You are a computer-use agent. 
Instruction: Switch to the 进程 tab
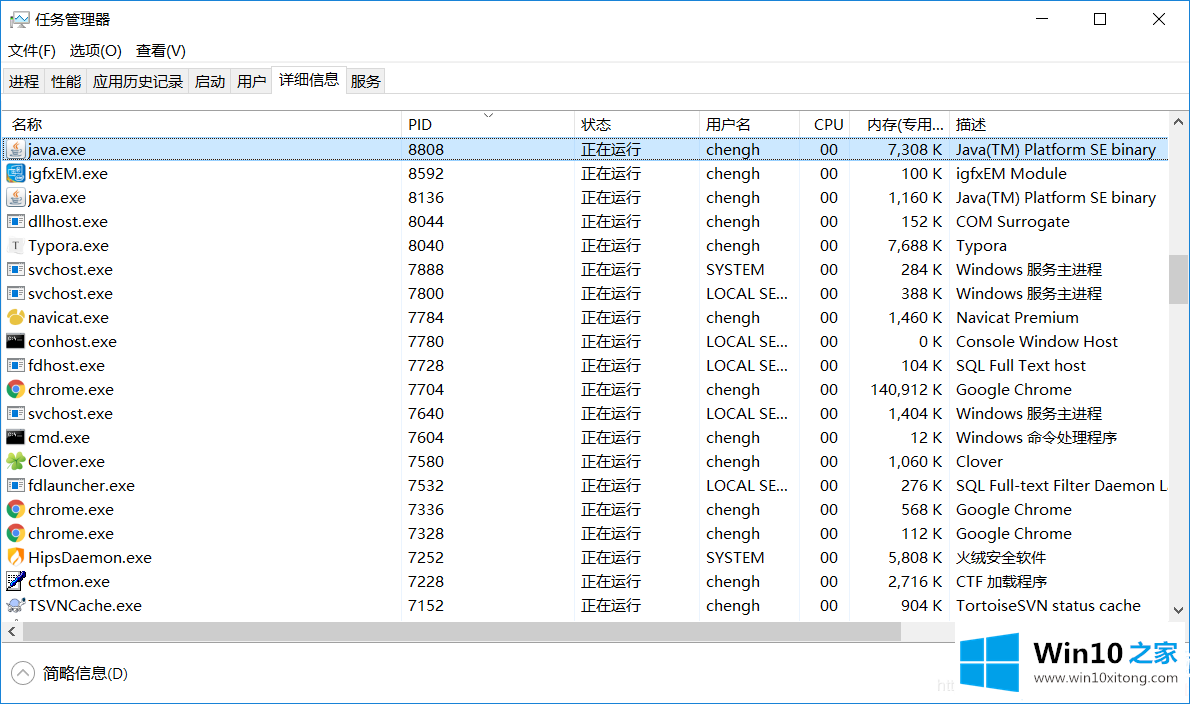(24, 81)
